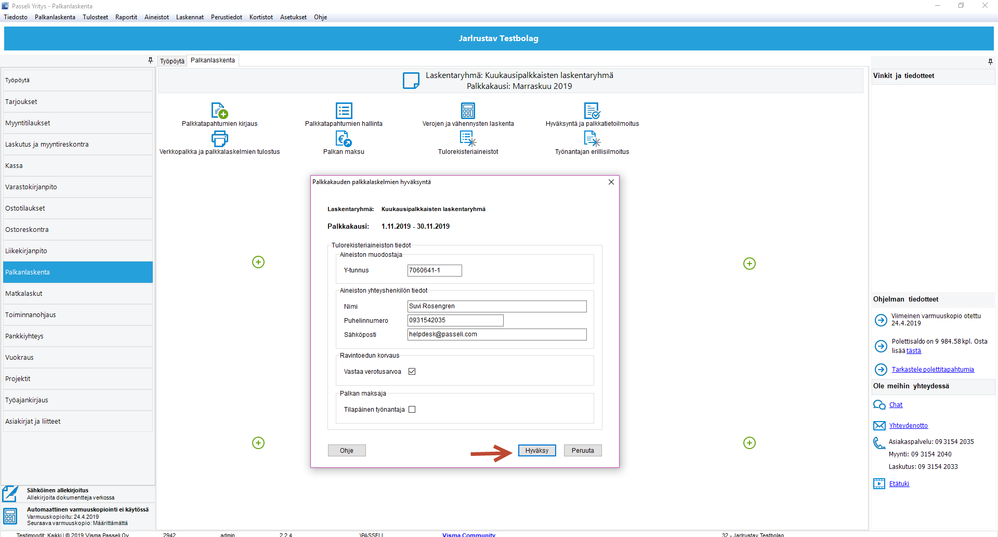Click the Puhelinnumero input field
998x537 pixels.
click(x=455, y=320)
